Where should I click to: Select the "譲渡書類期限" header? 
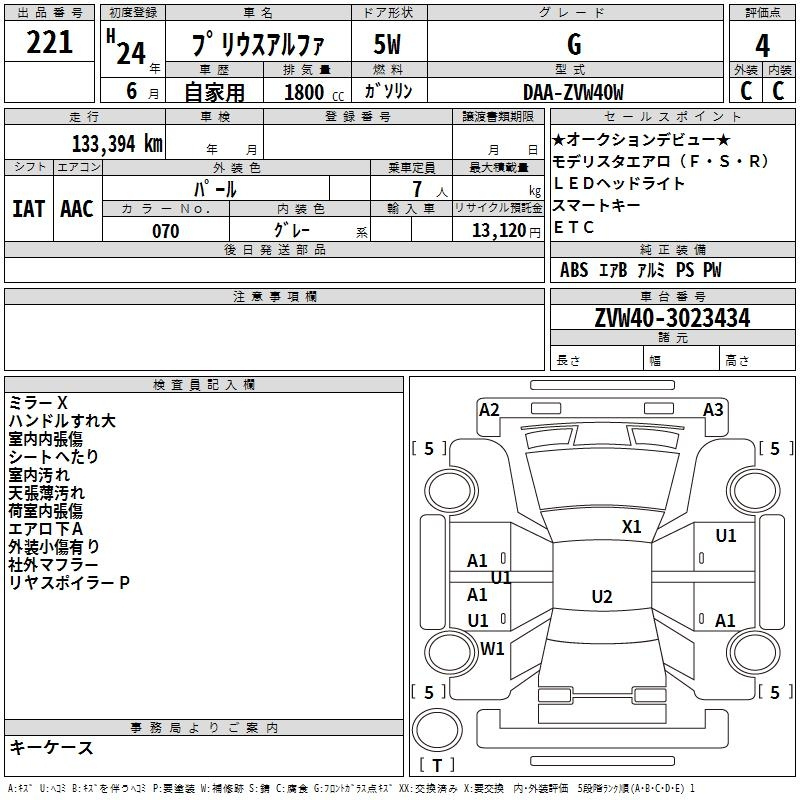point(498,117)
